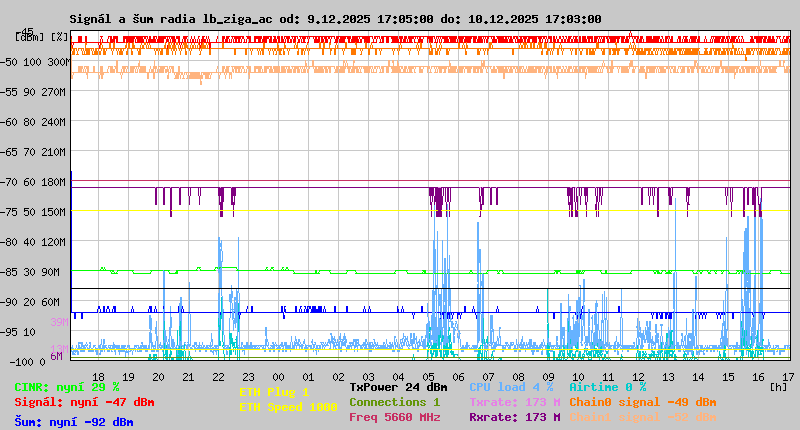
Task: Select the TxPower 24 dBm label
Action: pos(398,387)
